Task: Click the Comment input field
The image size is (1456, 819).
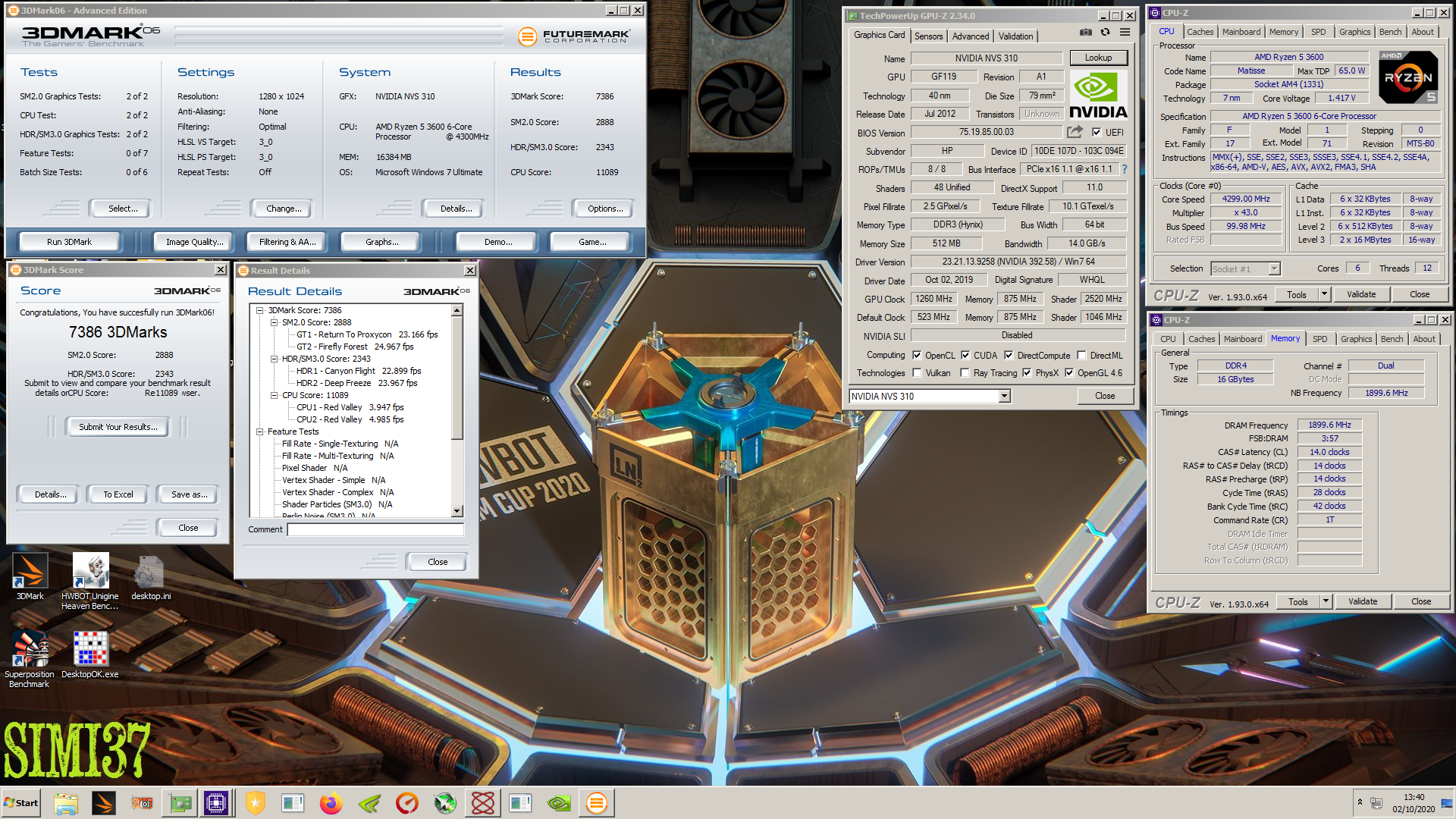Action: pyautogui.click(x=375, y=529)
